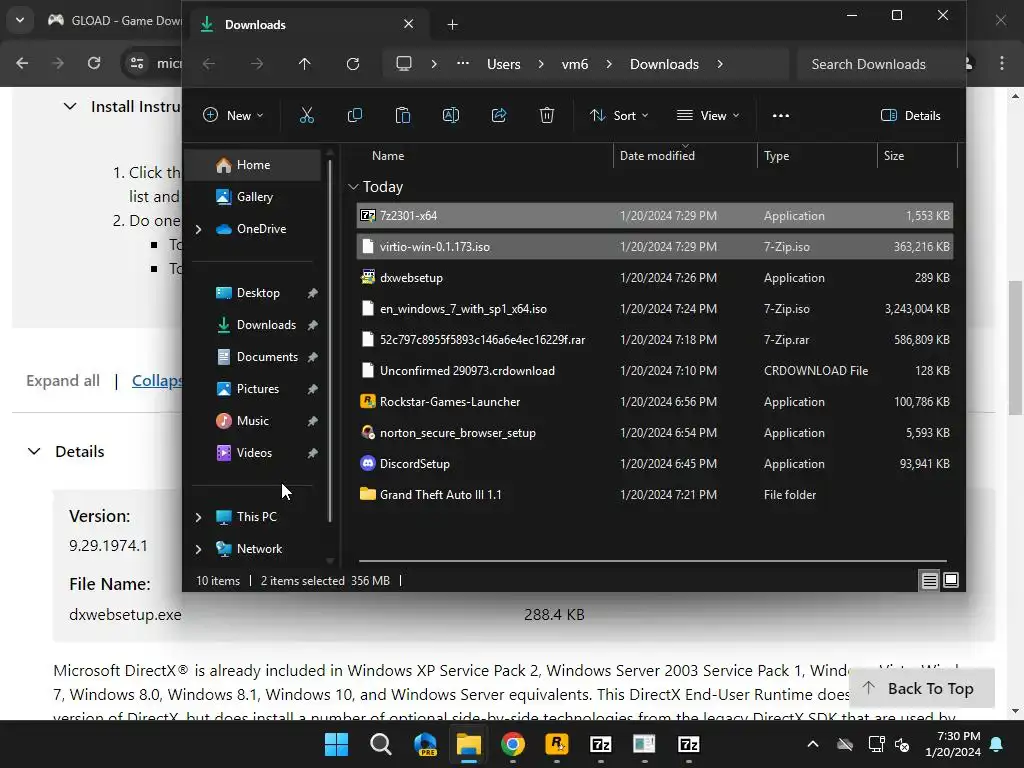Show hidden breadcrumb path with the ellipsis
Image resolution: width=1024 pixels, height=768 pixels.
click(462, 64)
